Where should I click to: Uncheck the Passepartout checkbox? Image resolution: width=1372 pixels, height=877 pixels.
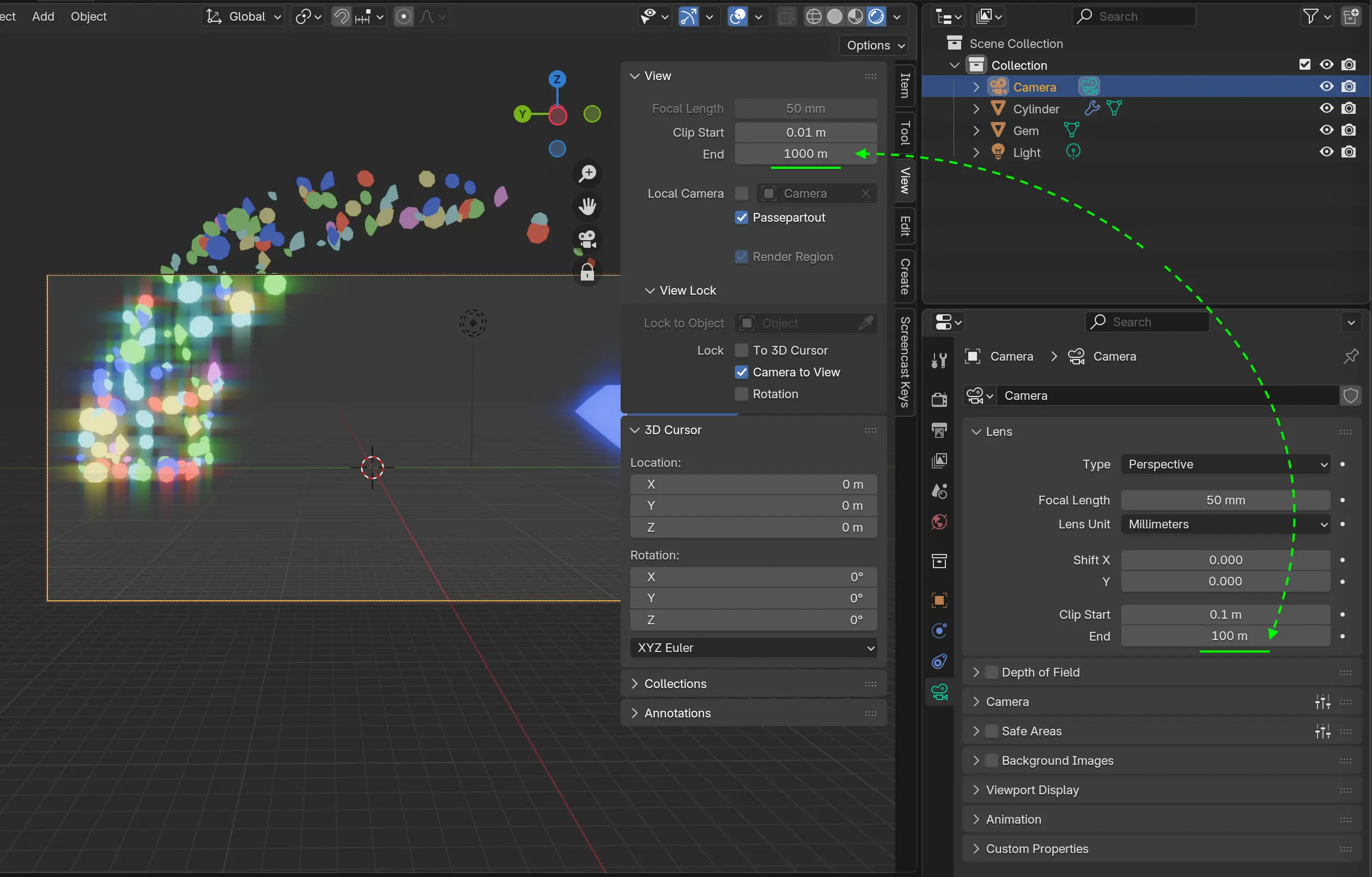point(741,217)
